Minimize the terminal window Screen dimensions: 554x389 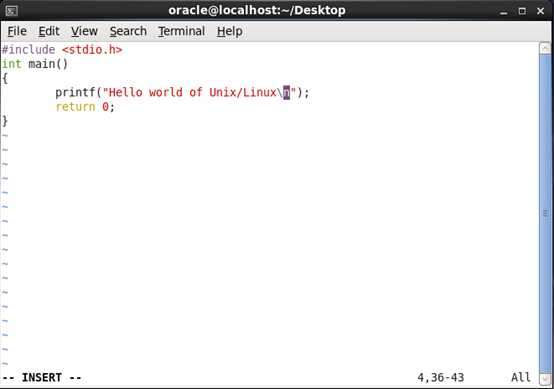[x=503, y=11]
